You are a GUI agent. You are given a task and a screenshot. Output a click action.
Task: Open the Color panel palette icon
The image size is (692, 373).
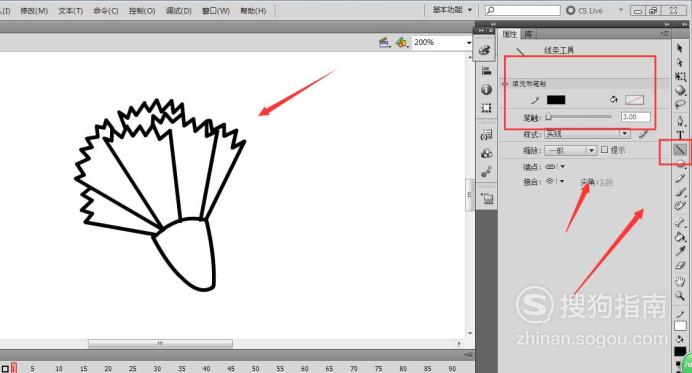(485, 50)
